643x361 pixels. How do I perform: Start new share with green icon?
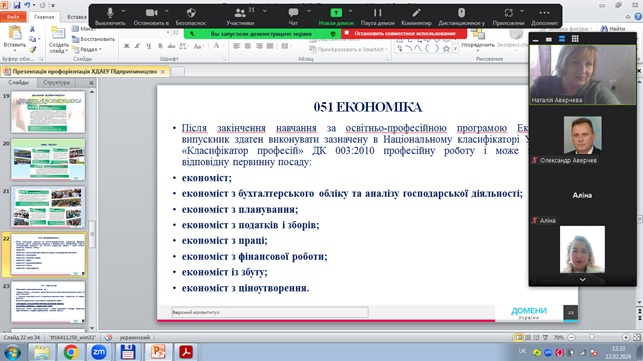pyautogui.click(x=336, y=16)
